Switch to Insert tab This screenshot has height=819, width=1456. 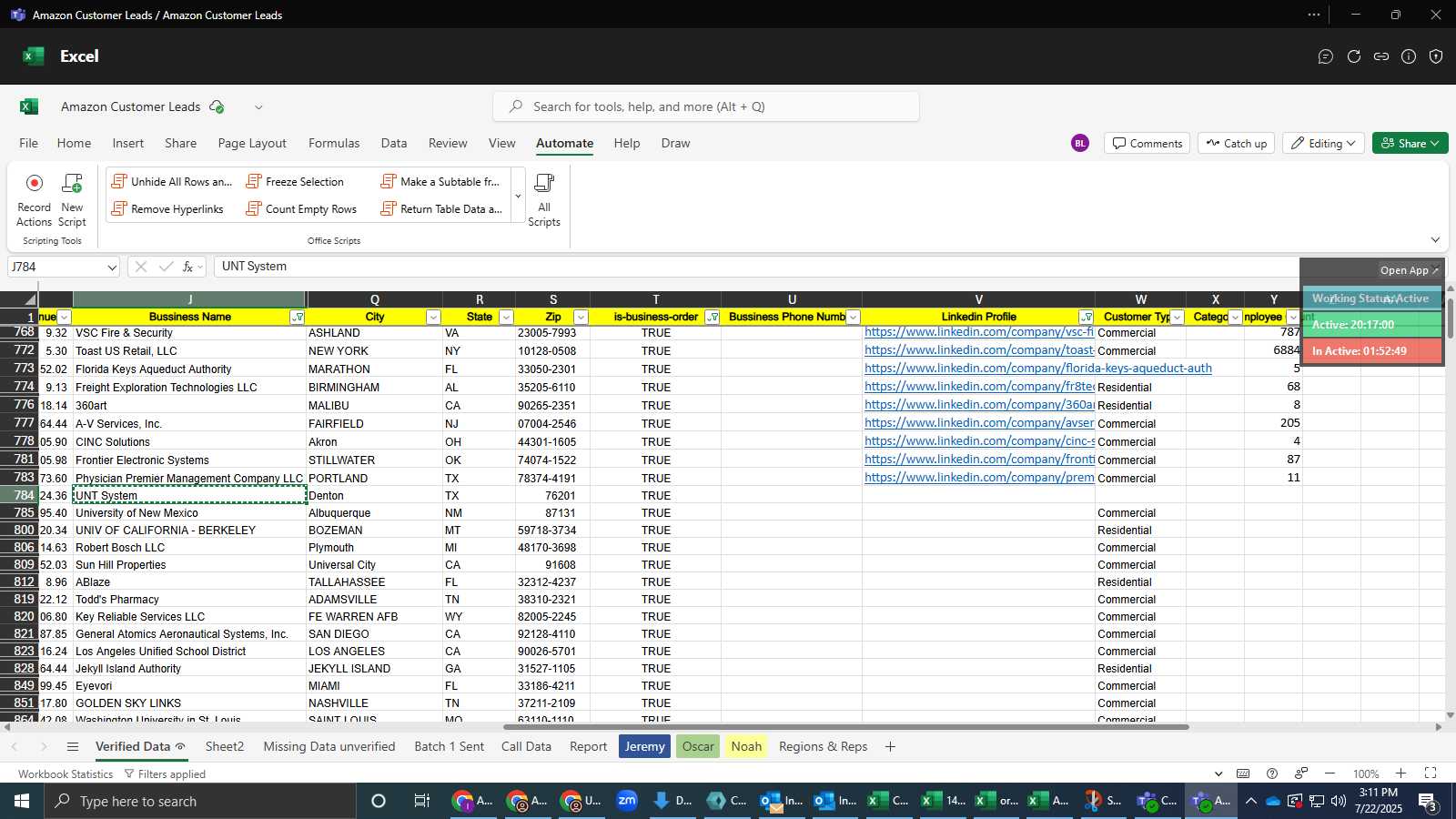[x=128, y=143]
